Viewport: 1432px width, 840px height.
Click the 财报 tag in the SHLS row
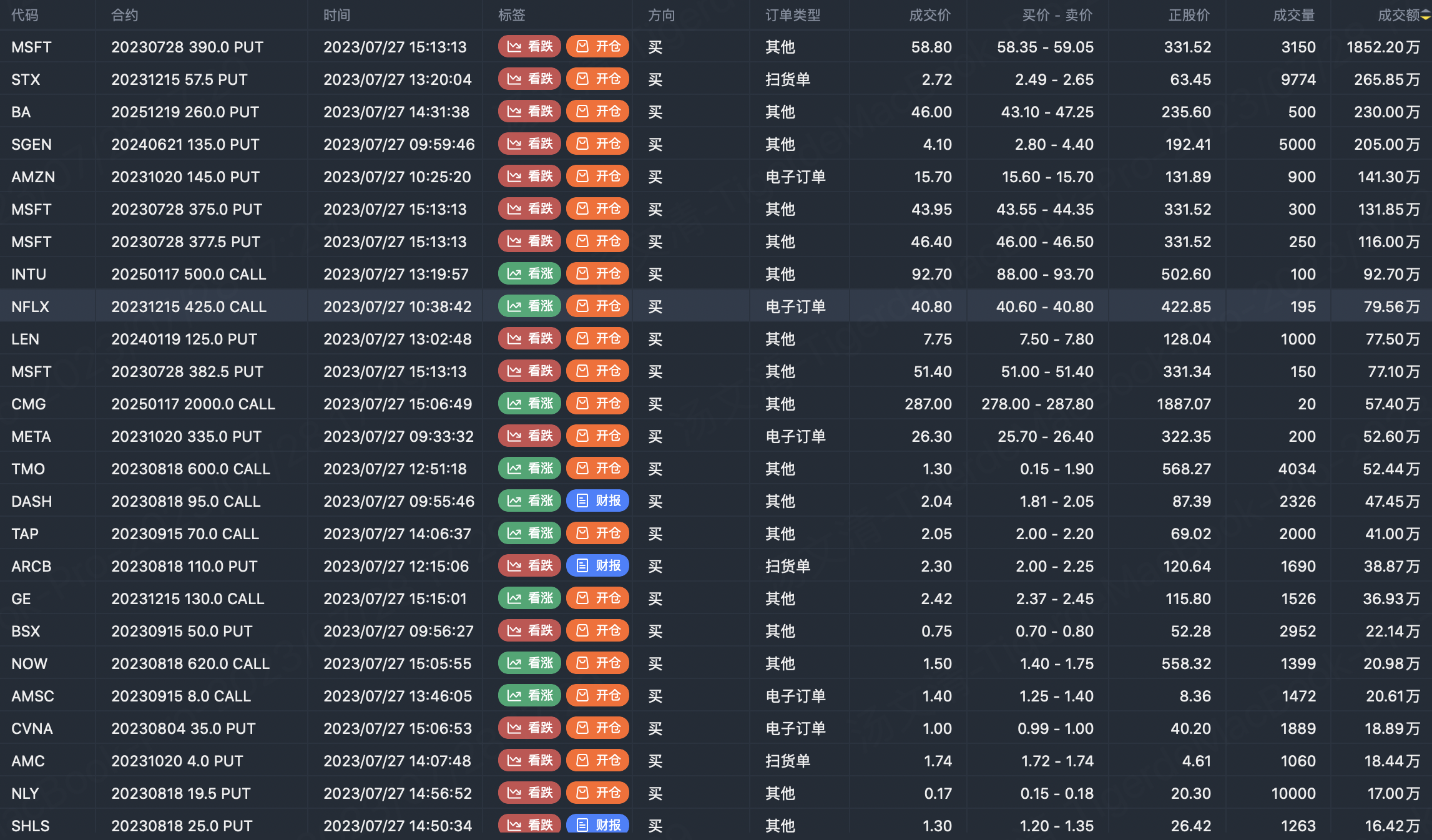[x=597, y=825]
